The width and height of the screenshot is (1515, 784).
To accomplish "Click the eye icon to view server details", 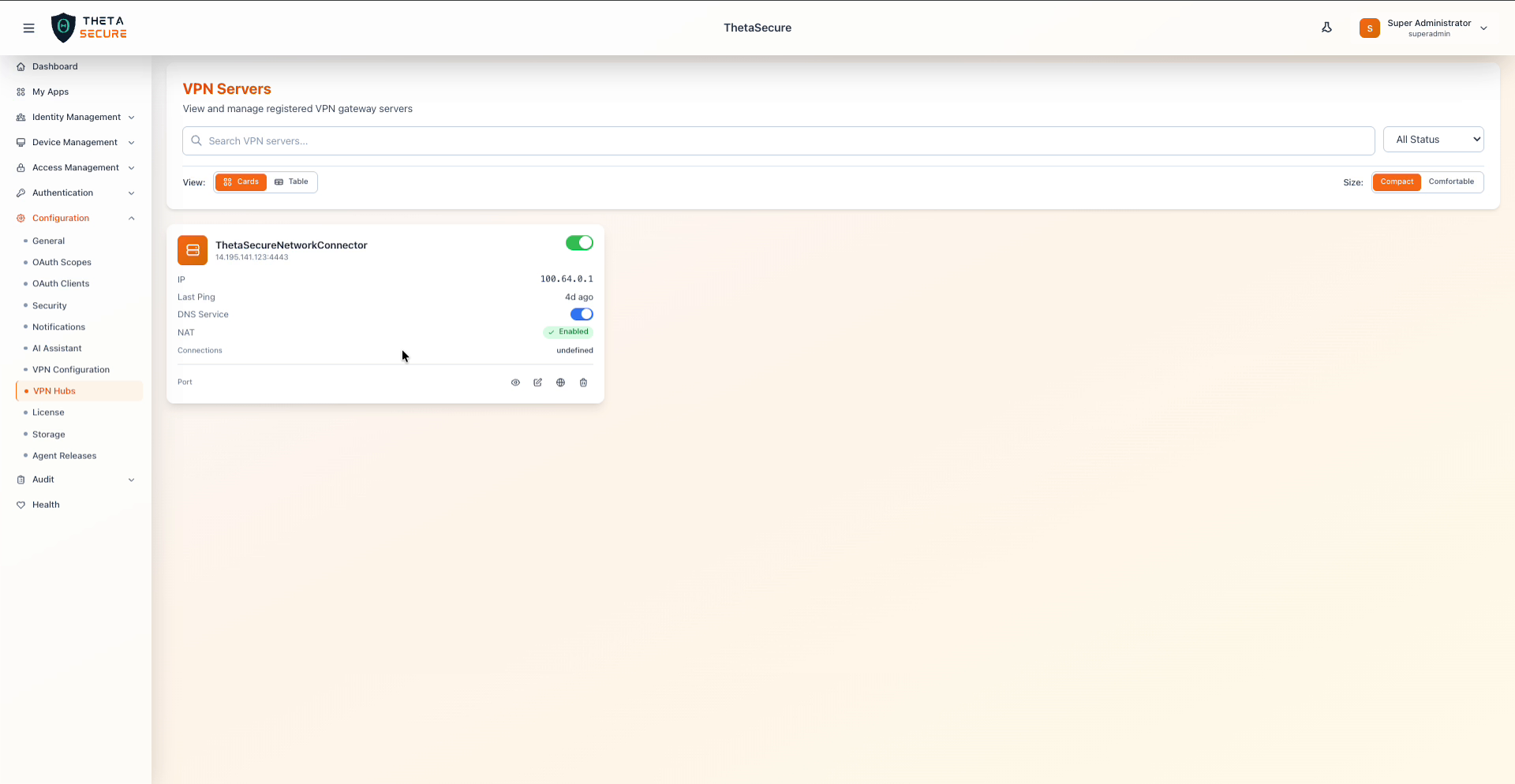I will pyautogui.click(x=515, y=383).
